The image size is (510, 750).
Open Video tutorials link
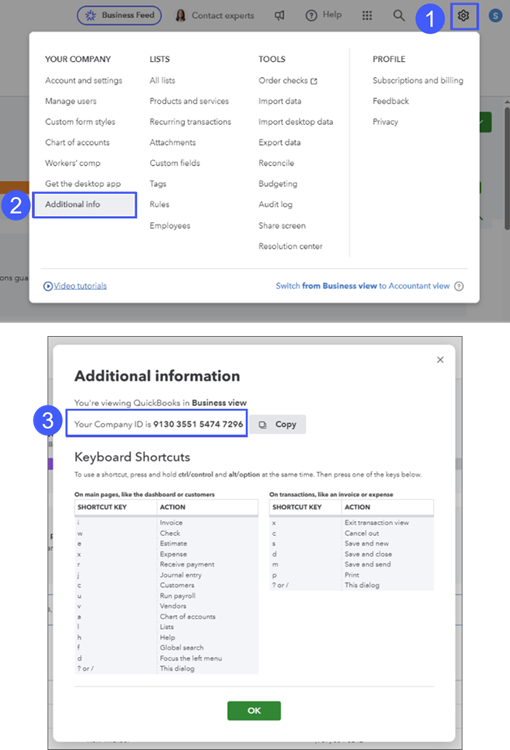[x=80, y=286]
